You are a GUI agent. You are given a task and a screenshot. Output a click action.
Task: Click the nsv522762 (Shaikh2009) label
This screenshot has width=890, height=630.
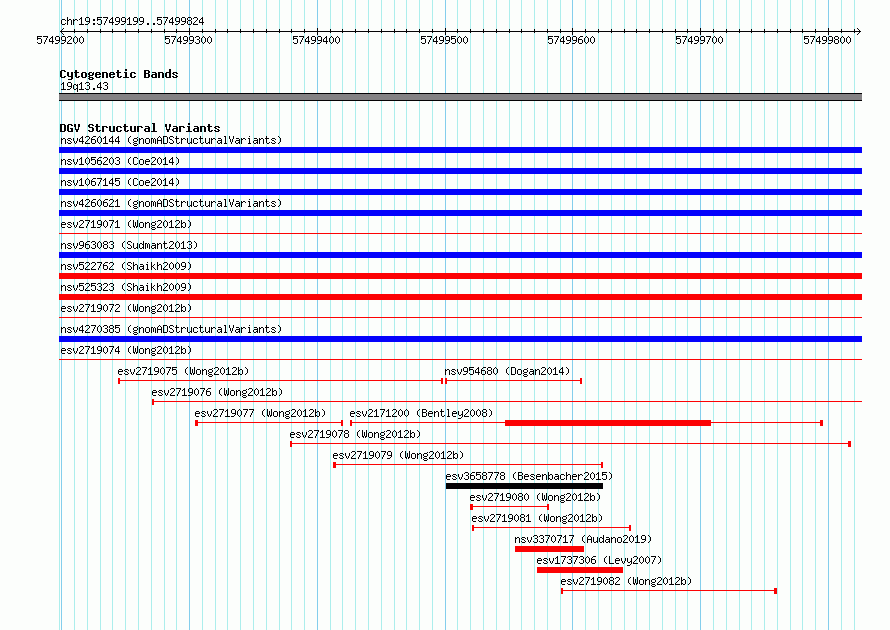[x=126, y=266]
